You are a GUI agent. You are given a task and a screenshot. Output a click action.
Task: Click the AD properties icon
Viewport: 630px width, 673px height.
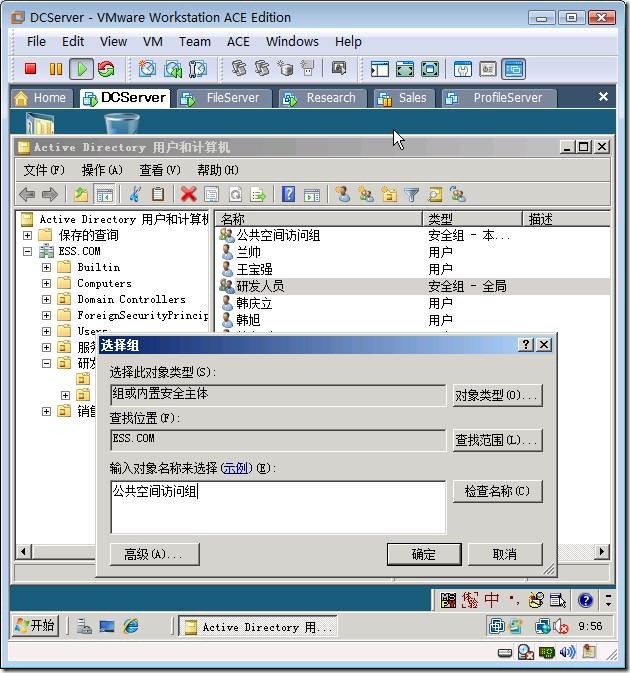pos(211,194)
